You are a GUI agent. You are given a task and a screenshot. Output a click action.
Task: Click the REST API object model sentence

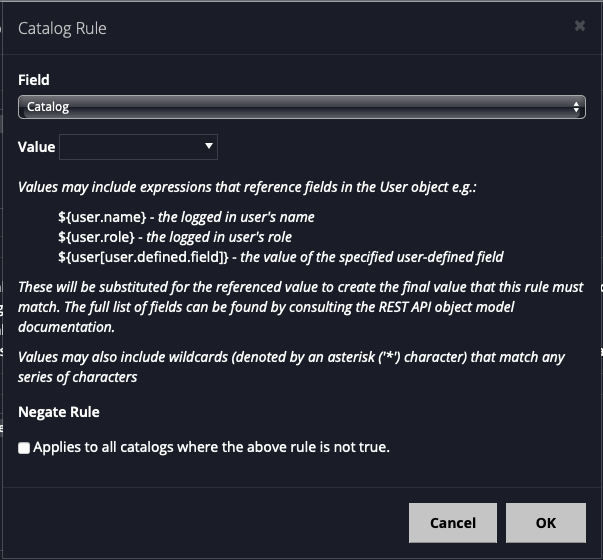[301, 307]
